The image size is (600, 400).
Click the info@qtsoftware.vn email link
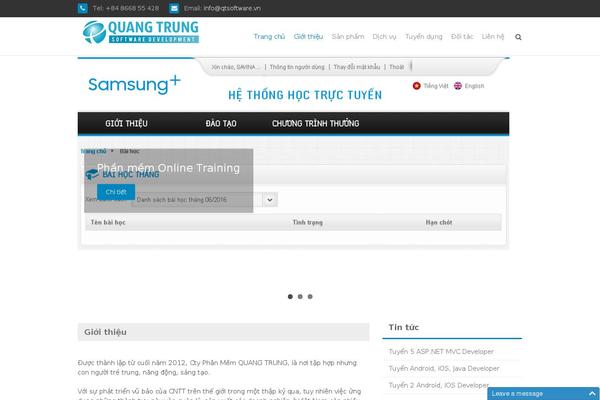(232, 8)
